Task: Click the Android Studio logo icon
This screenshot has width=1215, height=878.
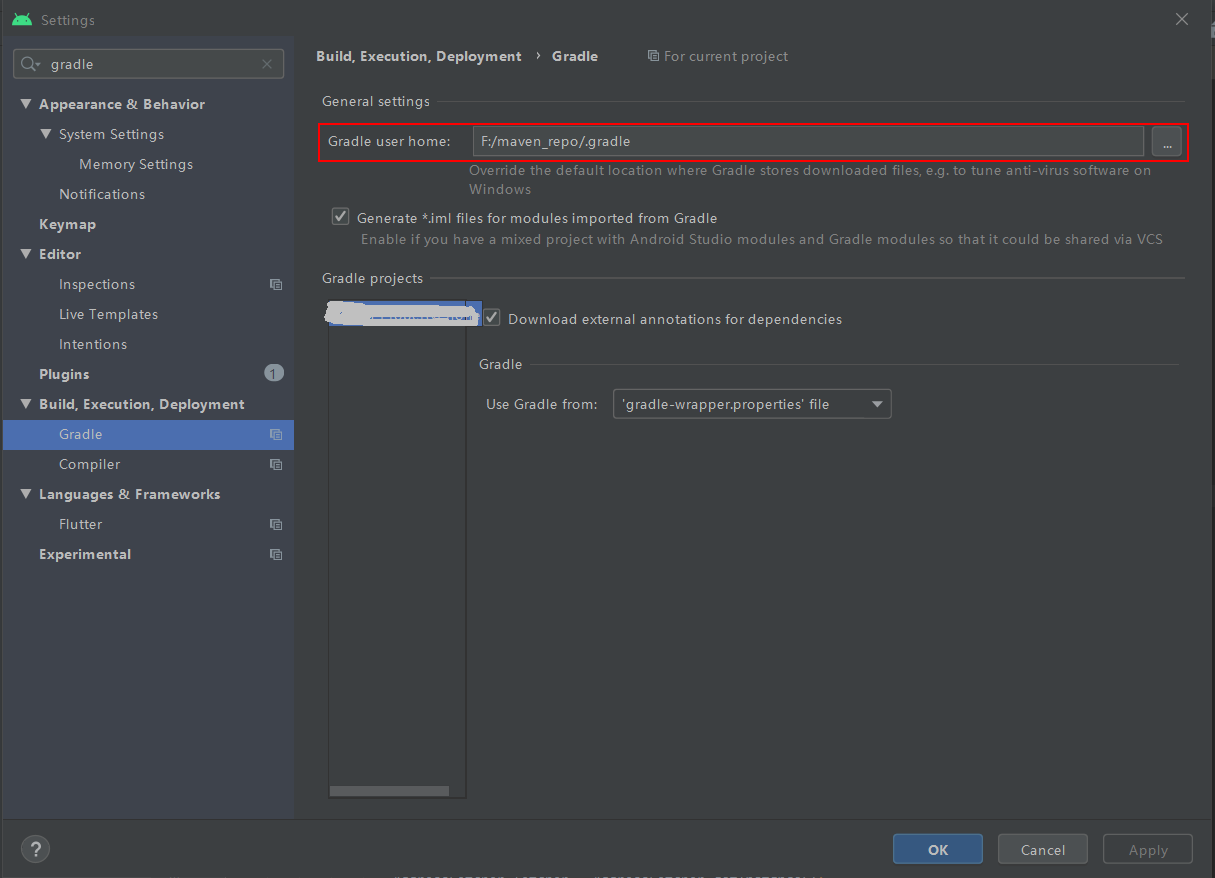Action: 22,19
